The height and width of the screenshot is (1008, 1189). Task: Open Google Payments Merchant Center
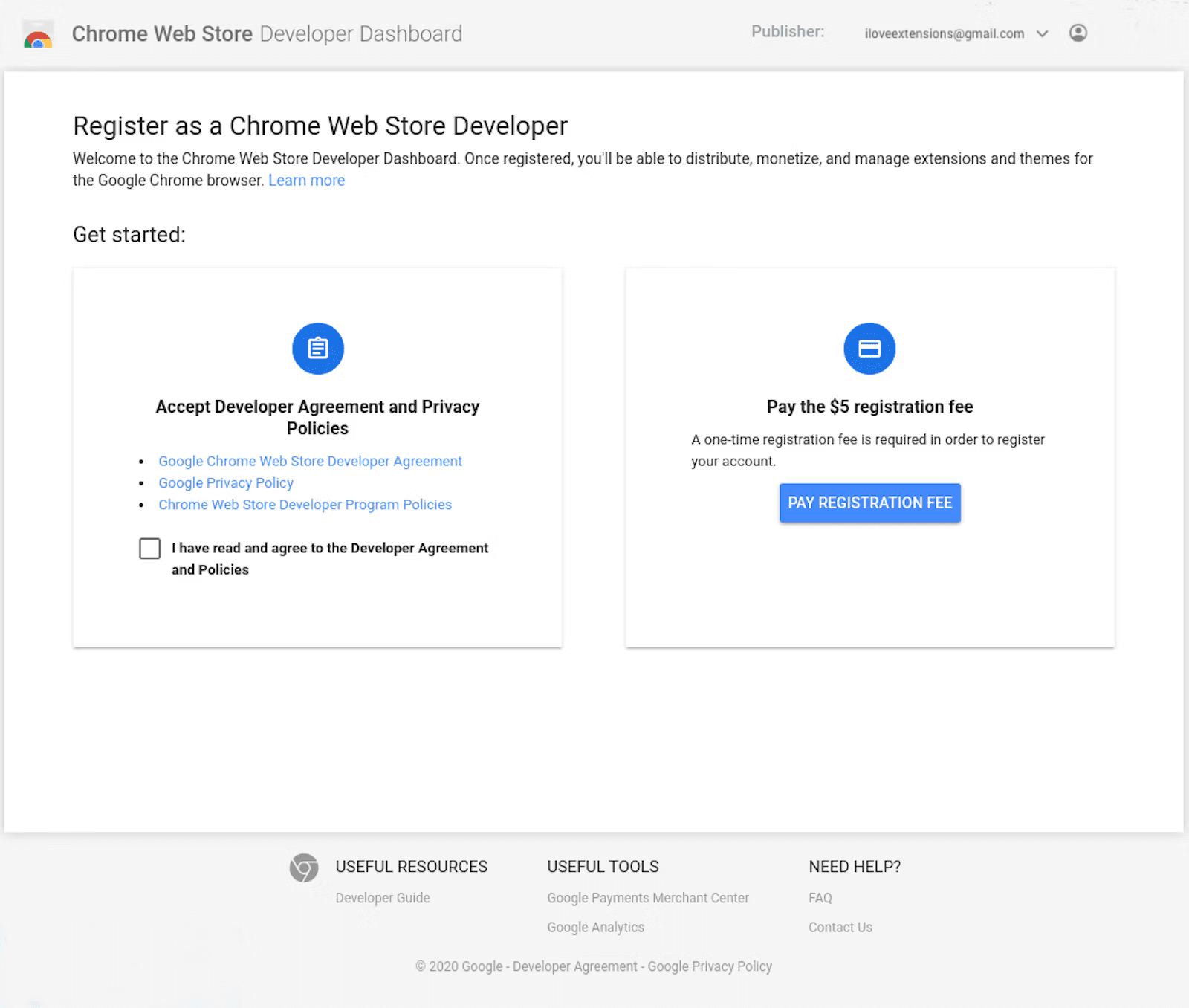coord(647,897)
